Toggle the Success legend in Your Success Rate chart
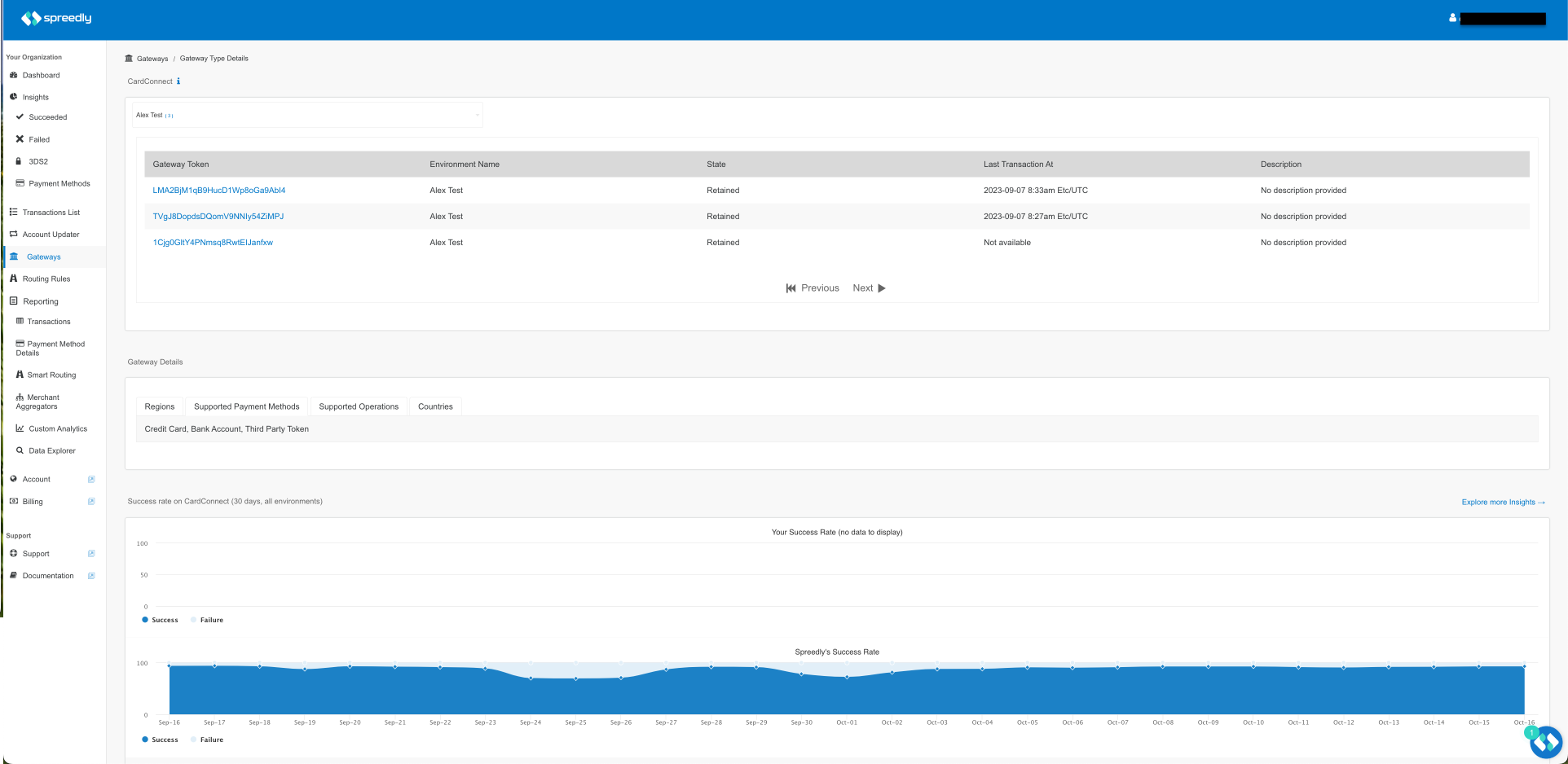1568x764 pixels. click(x=160, y=620)
